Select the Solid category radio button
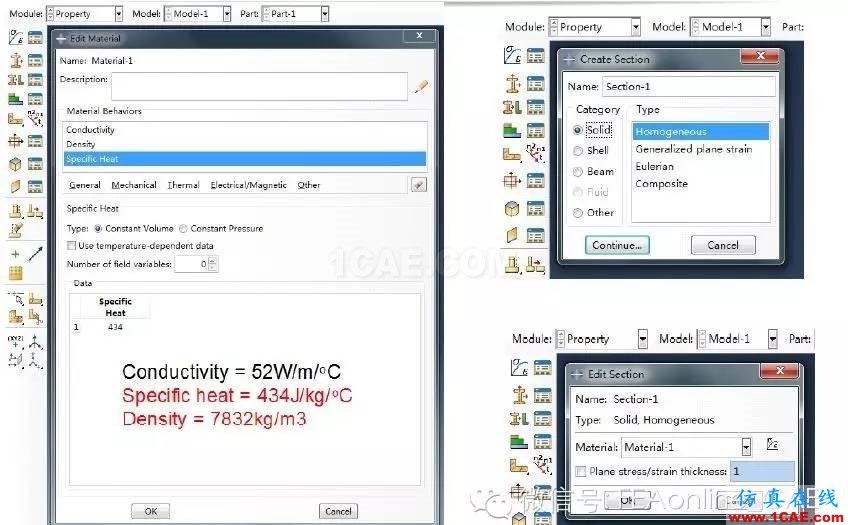The image size is (848, 525). (578, 130)
